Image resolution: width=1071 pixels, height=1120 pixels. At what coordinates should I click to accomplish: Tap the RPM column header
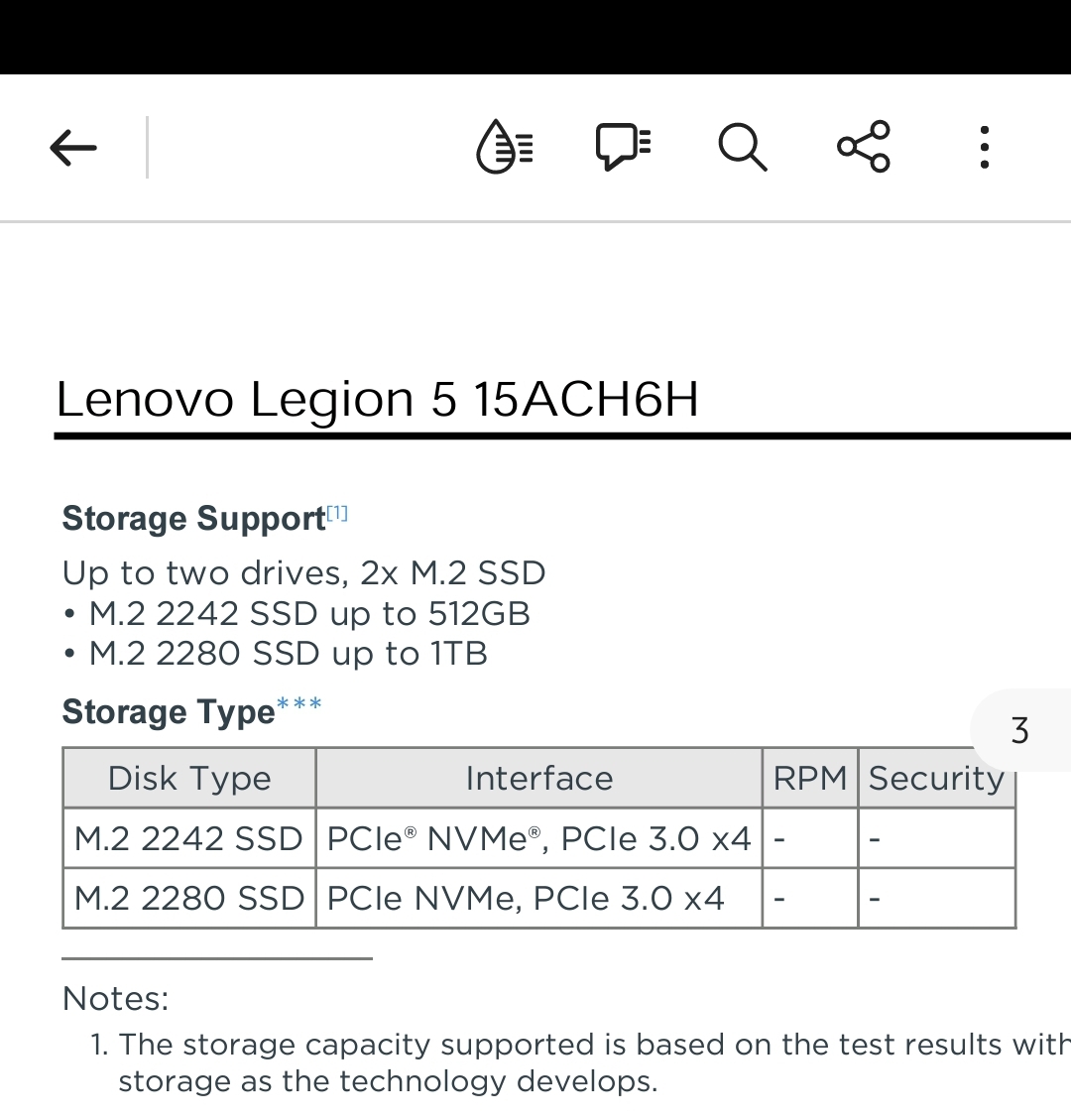[x=810, y=779]
